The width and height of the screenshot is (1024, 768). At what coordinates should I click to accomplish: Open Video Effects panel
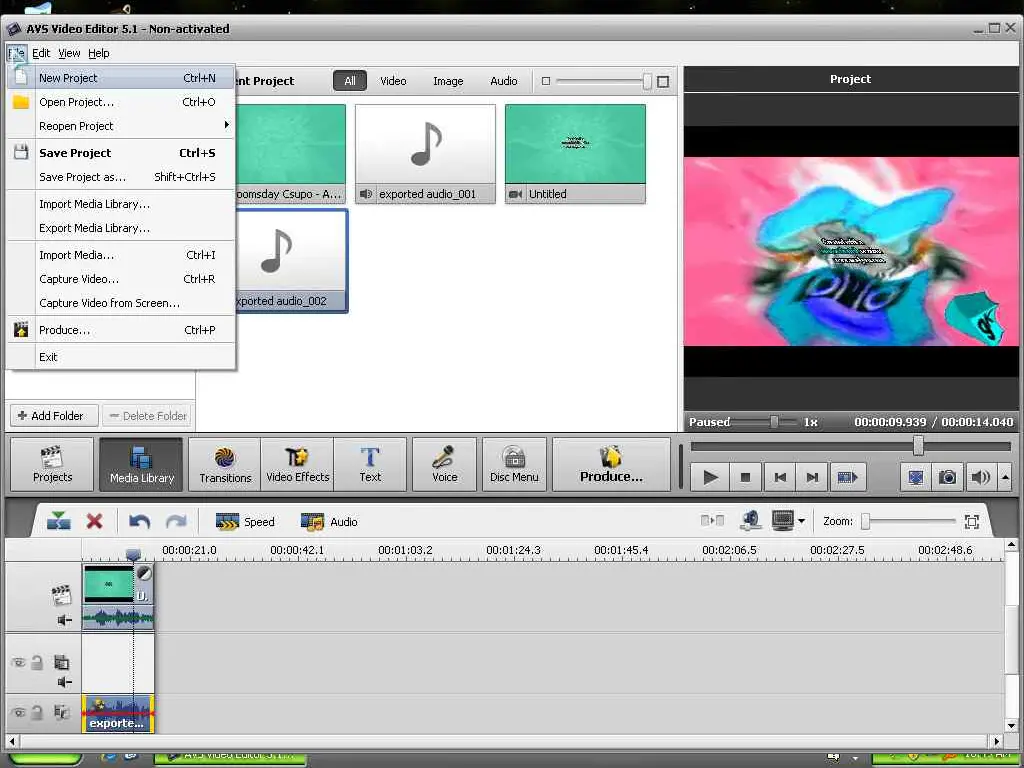pyautogui.click(x=297, y=464)
